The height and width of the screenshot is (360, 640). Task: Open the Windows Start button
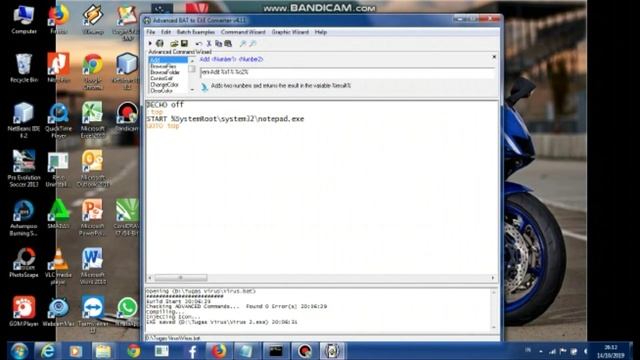click(19, 351)
